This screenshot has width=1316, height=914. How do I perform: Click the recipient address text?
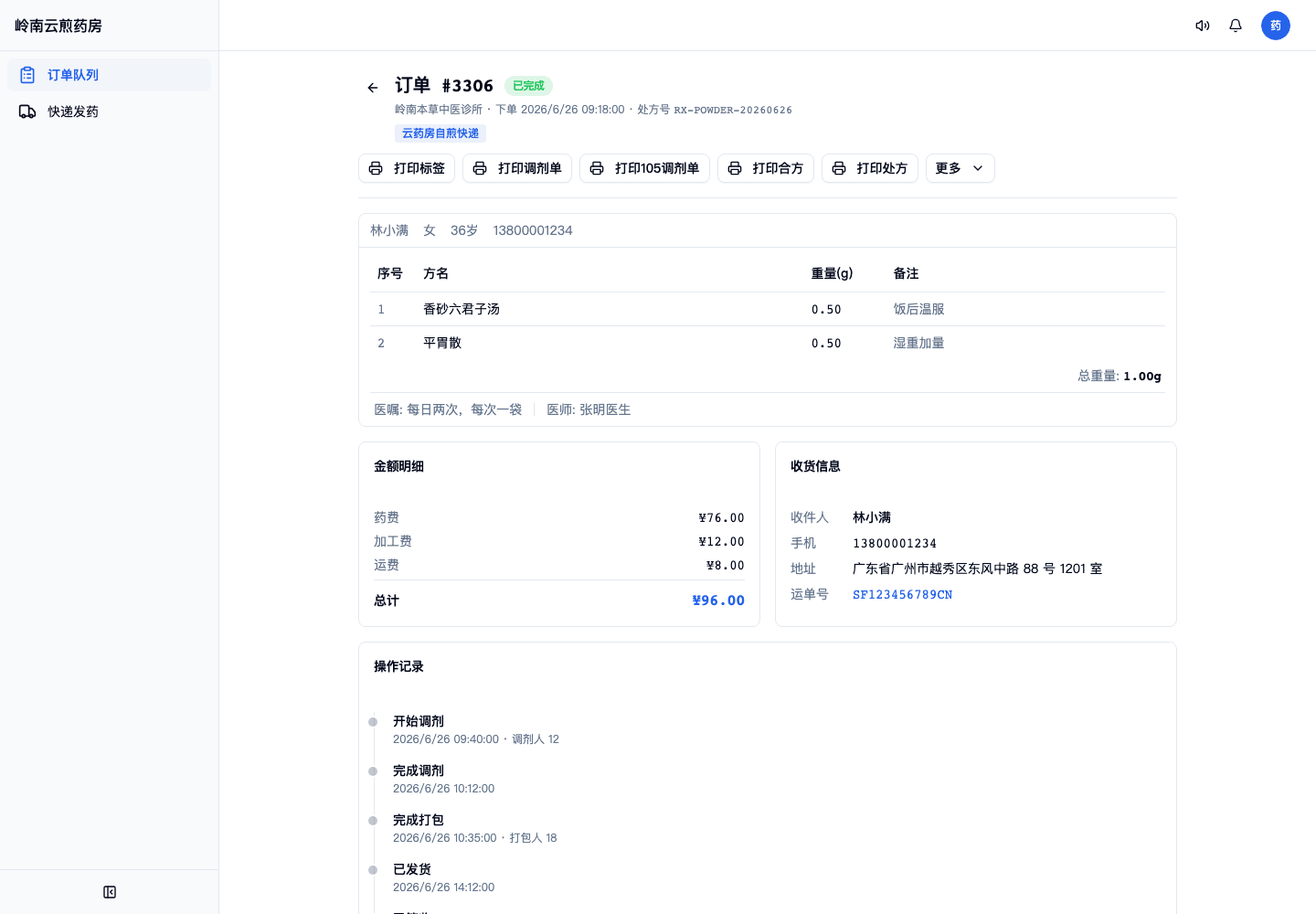click(977, 569)
